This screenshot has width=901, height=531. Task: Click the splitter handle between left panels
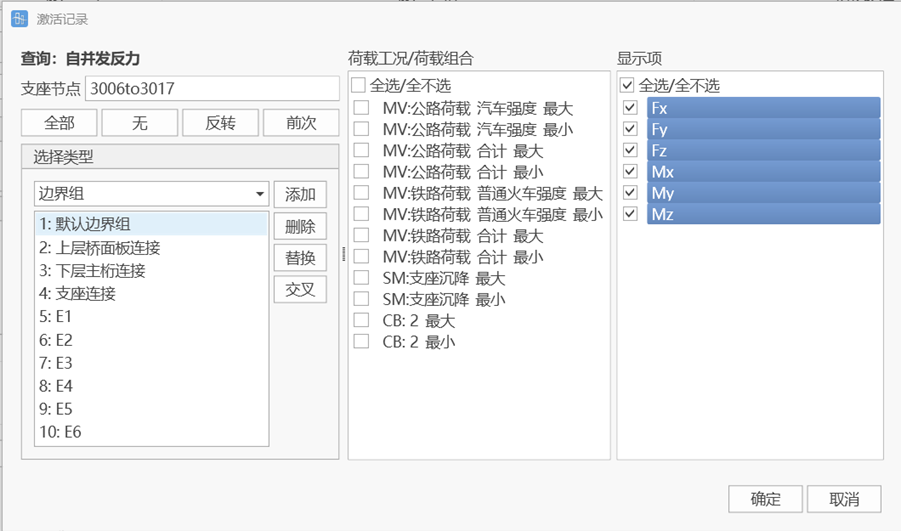tap(344, 254)
